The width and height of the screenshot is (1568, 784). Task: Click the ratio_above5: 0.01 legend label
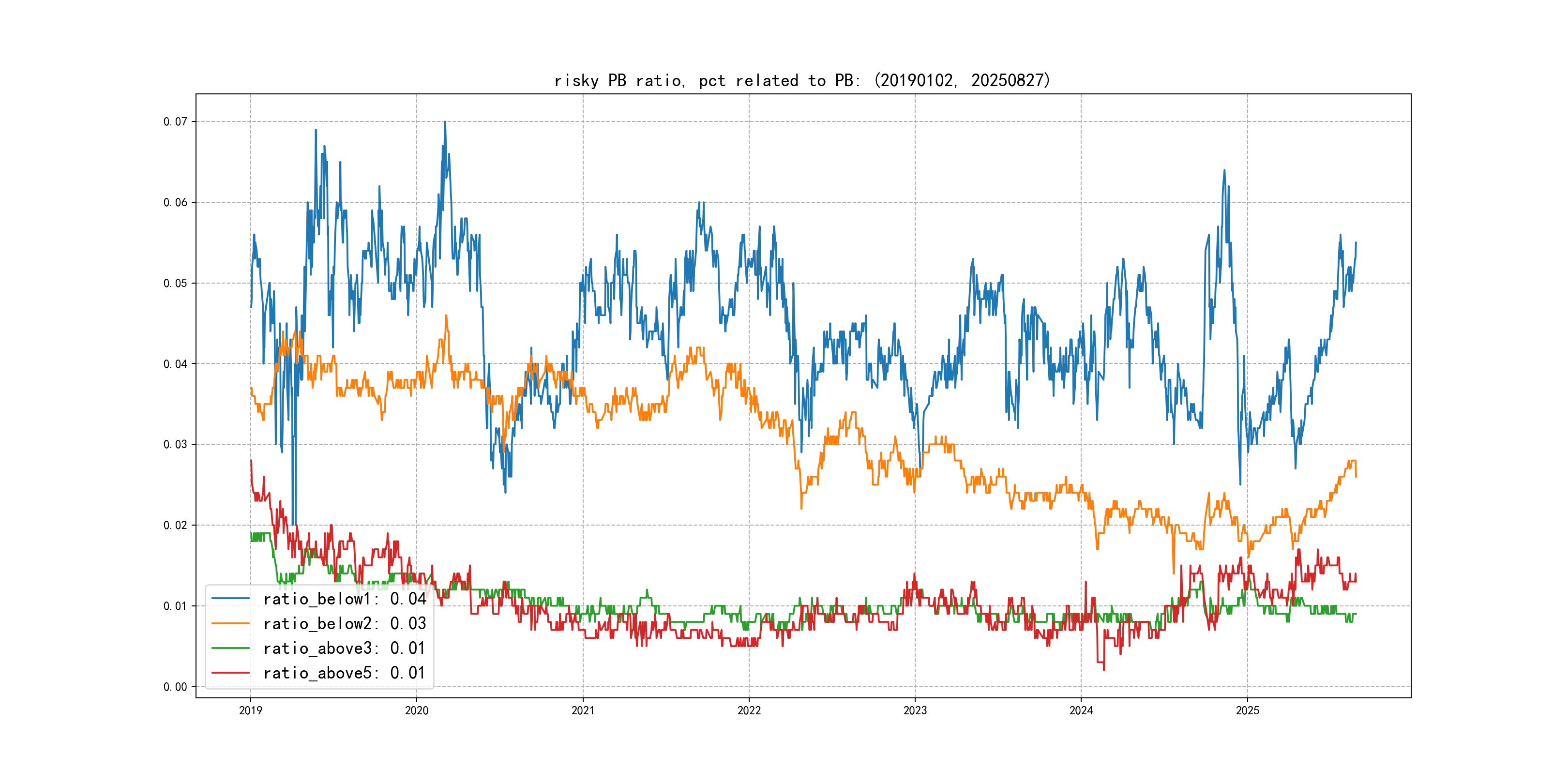point(345,673)
